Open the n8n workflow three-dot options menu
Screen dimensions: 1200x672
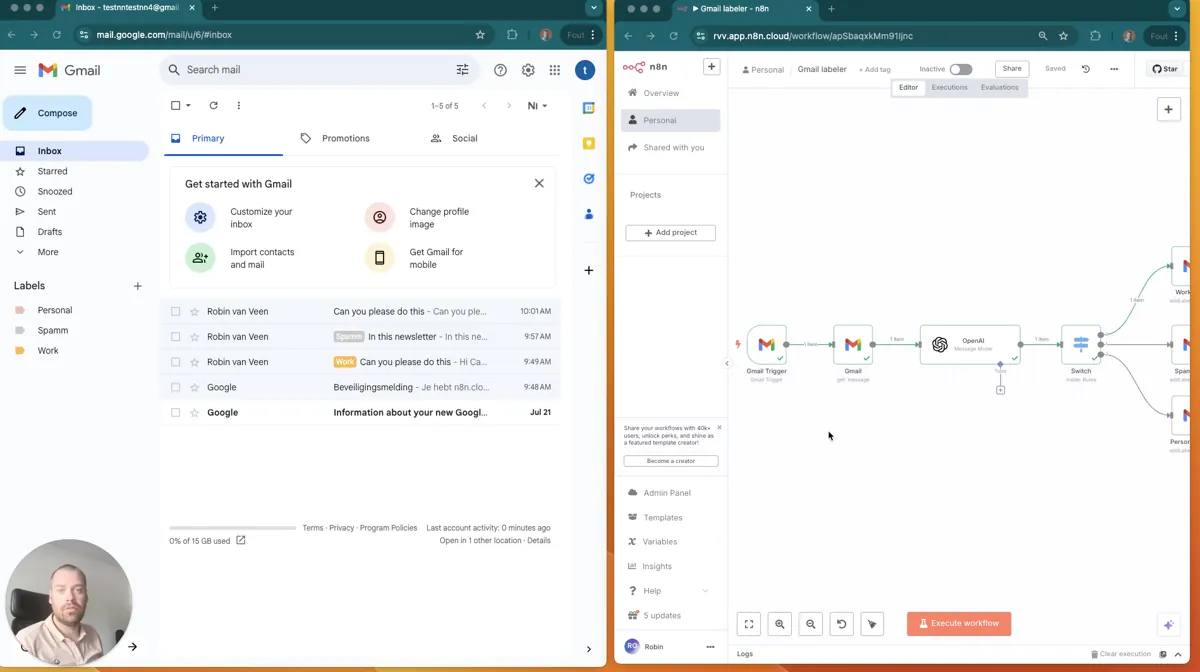pyautogui.click(x=1114, y=69)
